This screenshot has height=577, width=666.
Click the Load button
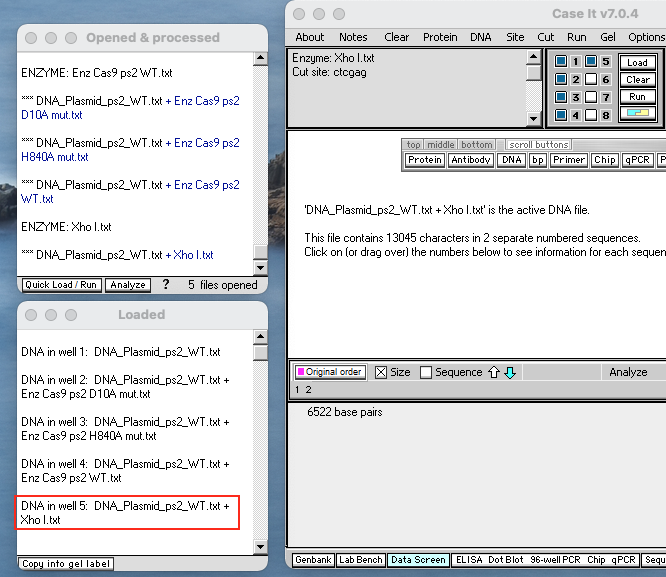coord(637,62)
